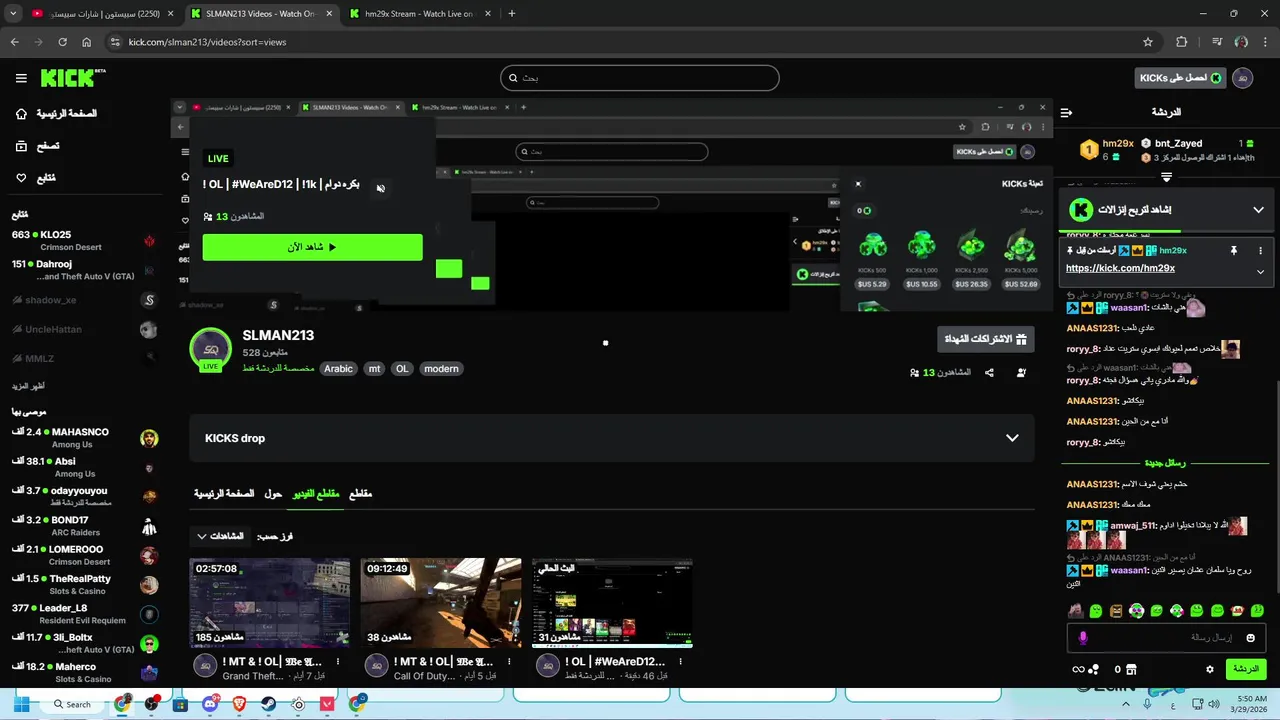Screen dimensions: 1280x720
Task: Click the Gift Subscriptions button
Action: pos(985,339)
